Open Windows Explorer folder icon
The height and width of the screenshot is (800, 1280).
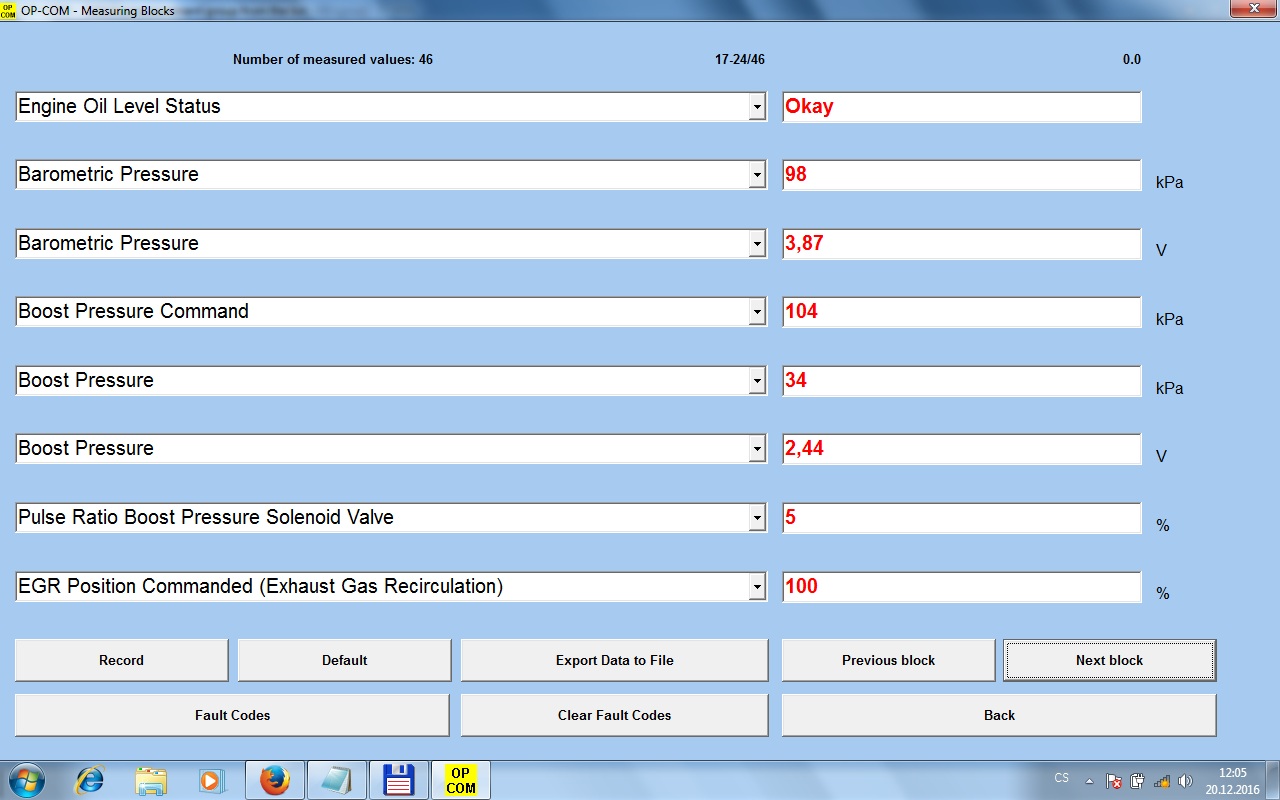coord(151,779)
